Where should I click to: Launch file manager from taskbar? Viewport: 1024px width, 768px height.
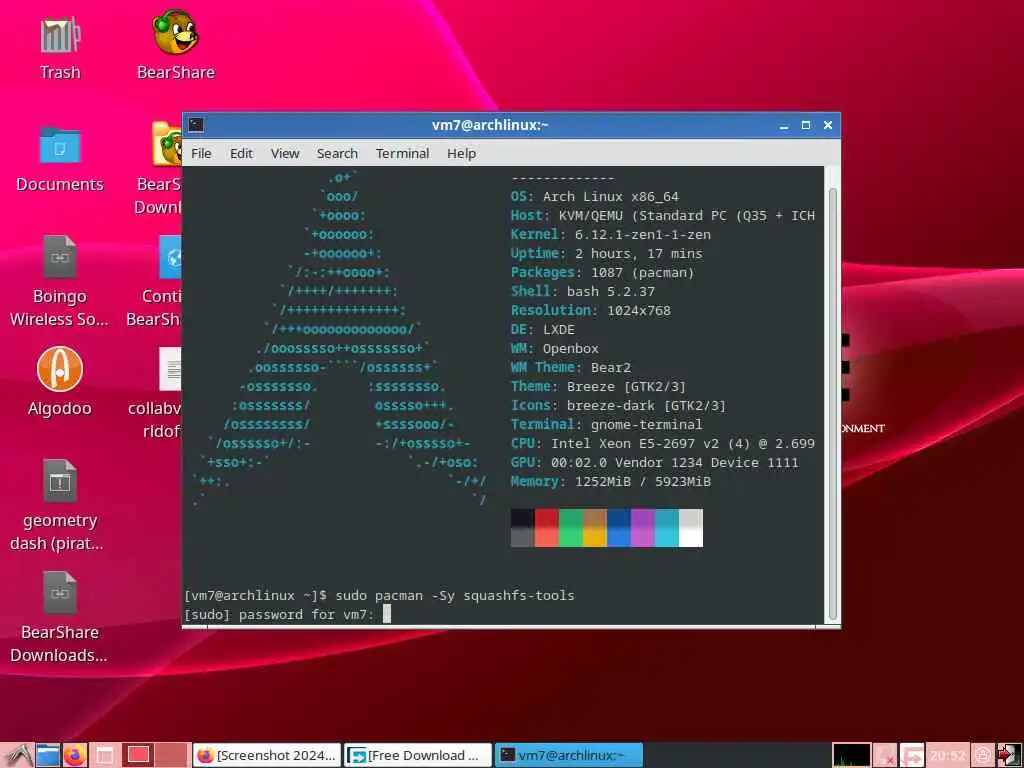[x=48, y=755]
